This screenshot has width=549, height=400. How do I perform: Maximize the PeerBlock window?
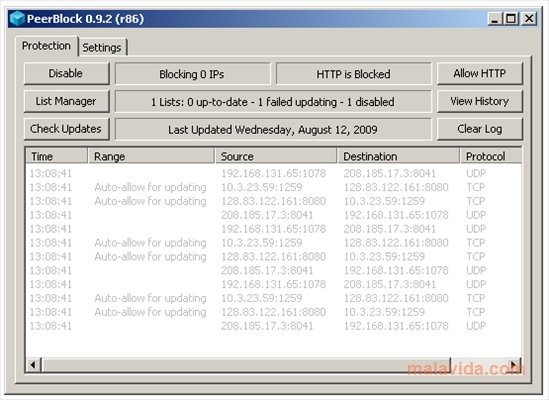pos(511,19)
